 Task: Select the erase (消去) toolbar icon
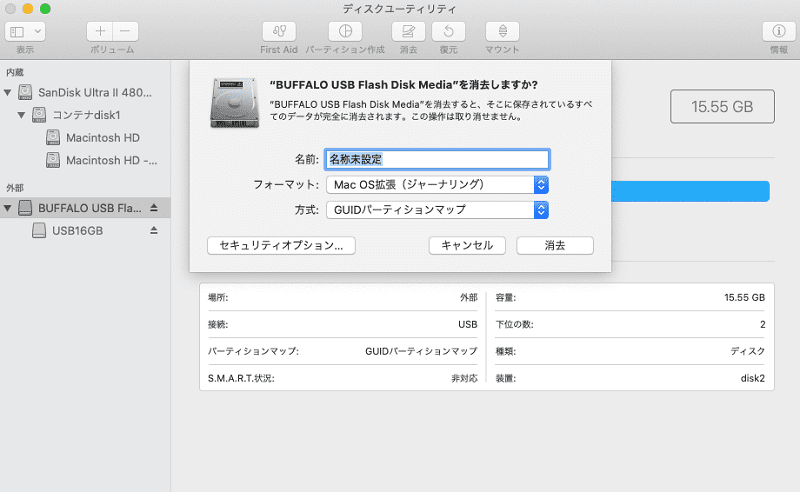pos(408,32)
